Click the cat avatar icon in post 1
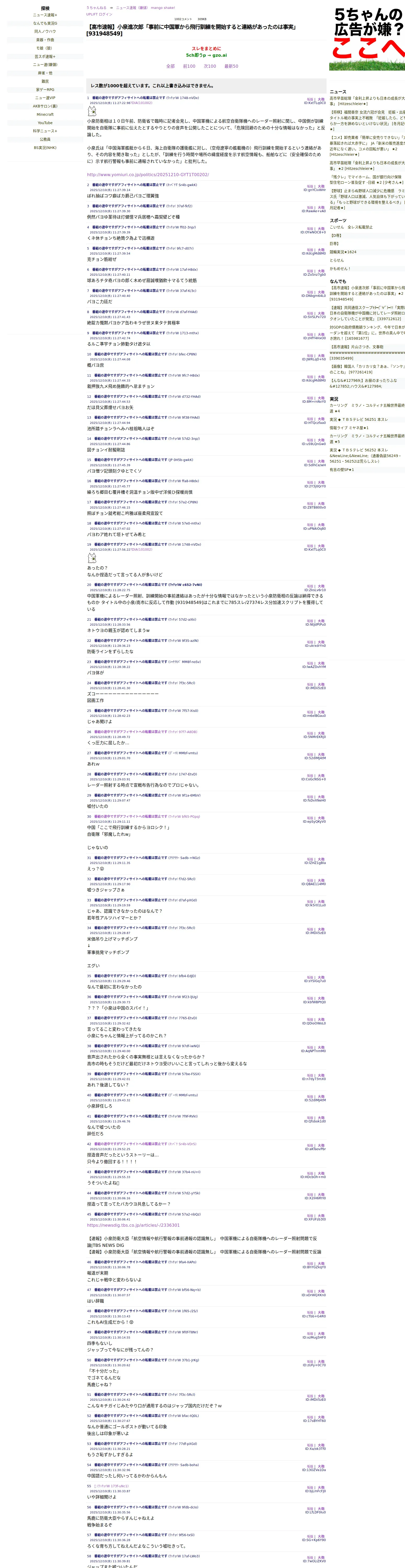The image size is (405, 1568). 92,111
